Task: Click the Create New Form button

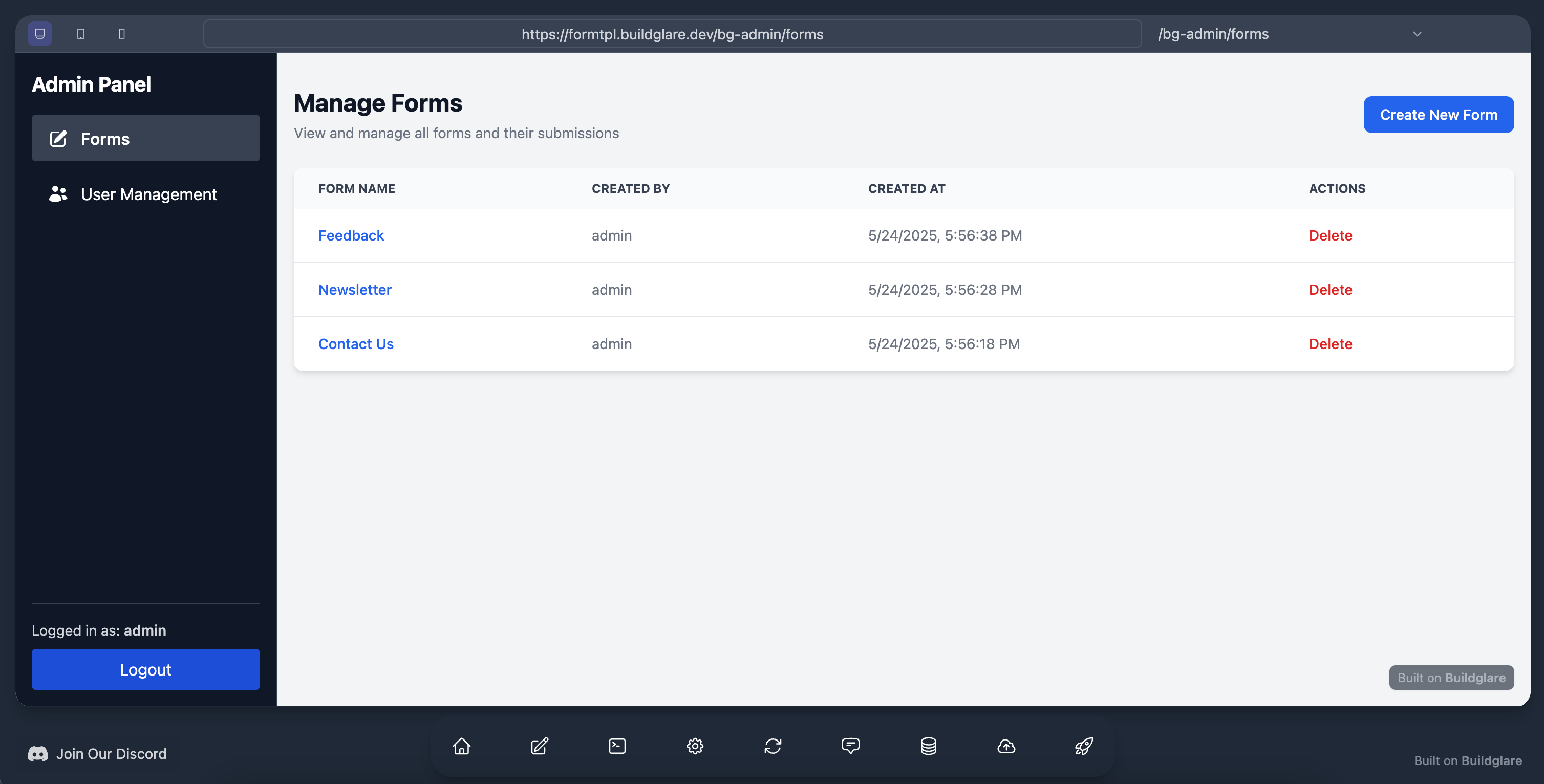Action: pyautogui.click(x=1438, y=115)
